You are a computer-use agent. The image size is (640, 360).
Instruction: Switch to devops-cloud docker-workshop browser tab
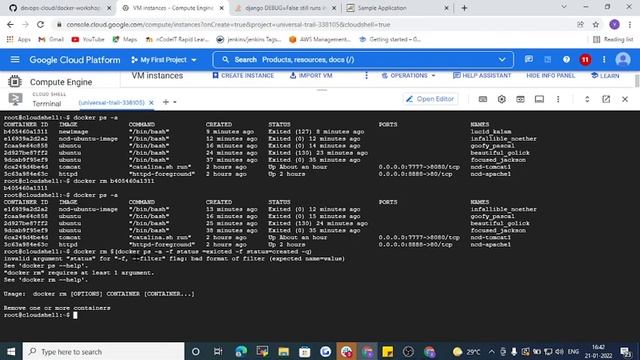pos(60,8)
